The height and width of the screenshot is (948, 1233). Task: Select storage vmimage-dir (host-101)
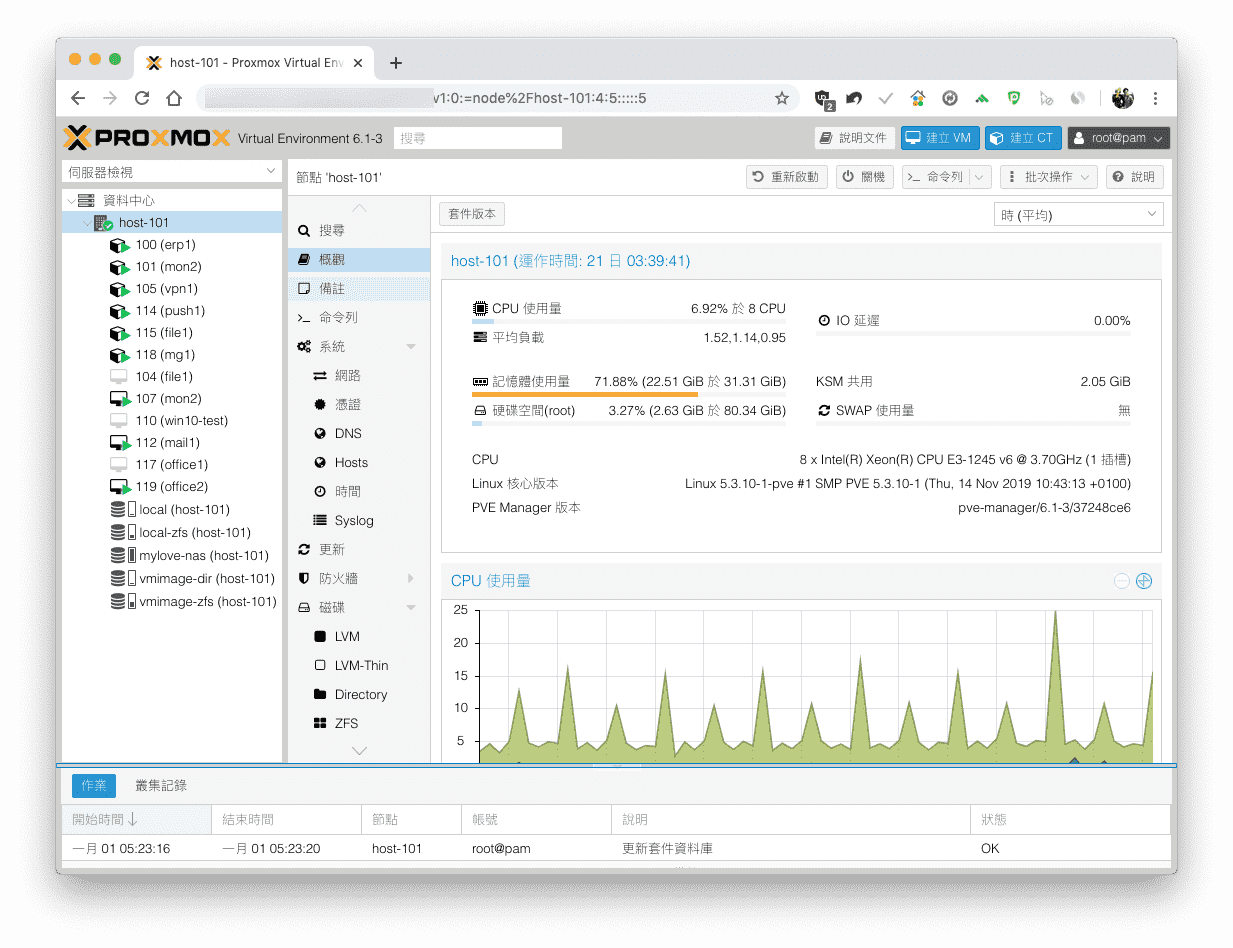pyautogui.click(x=207, y=578)
